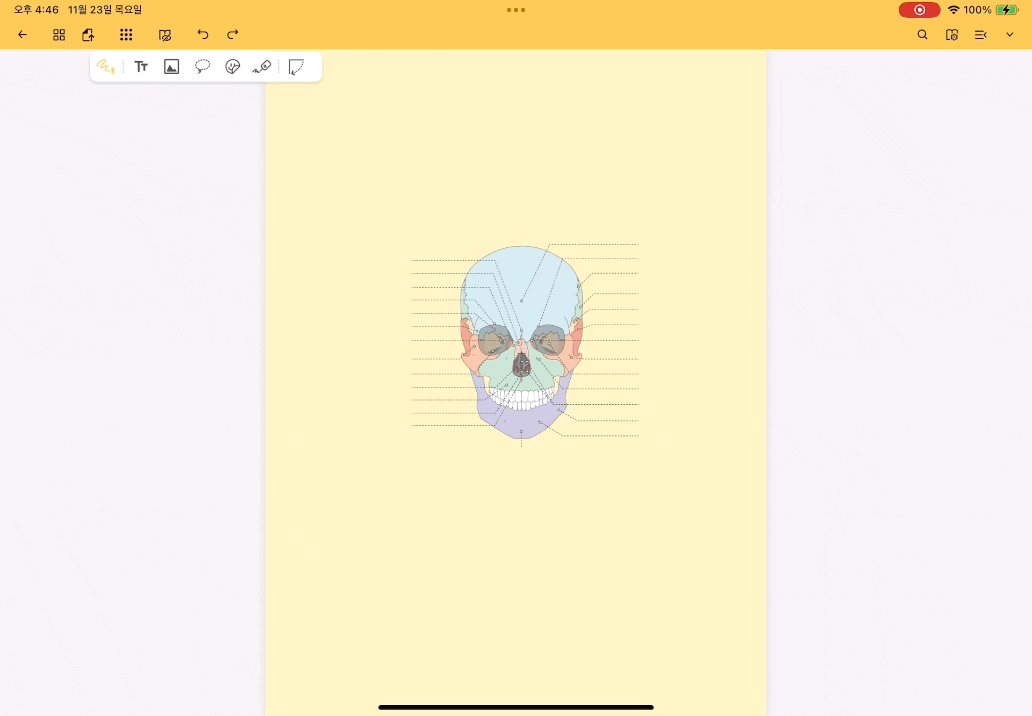Open the sticker tool

232,66
